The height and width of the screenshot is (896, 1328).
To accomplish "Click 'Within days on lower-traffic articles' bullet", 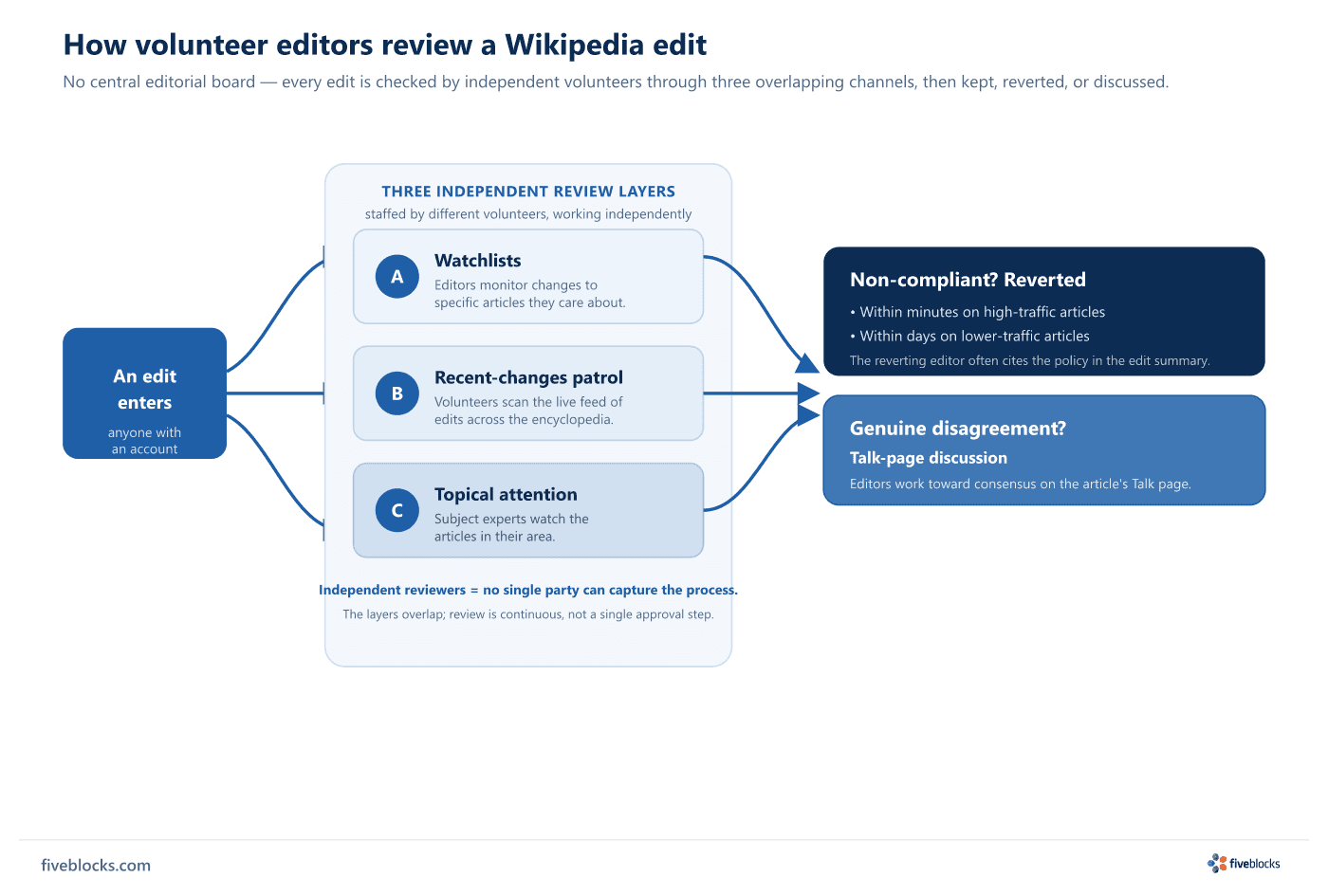I will [969, 336].
